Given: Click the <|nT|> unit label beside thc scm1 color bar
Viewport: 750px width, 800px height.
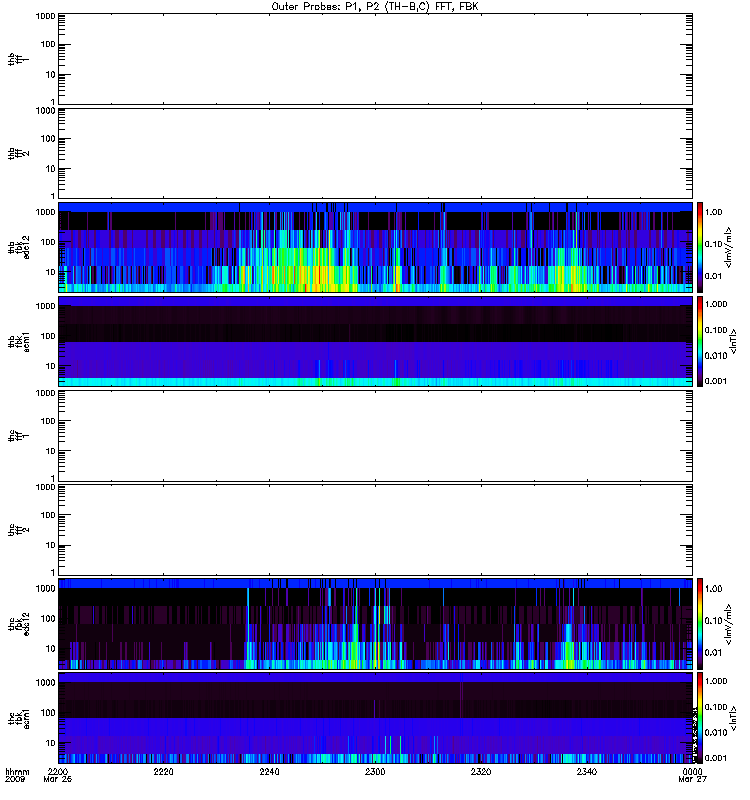Looking at the screenshot, I should pos(733,718).
